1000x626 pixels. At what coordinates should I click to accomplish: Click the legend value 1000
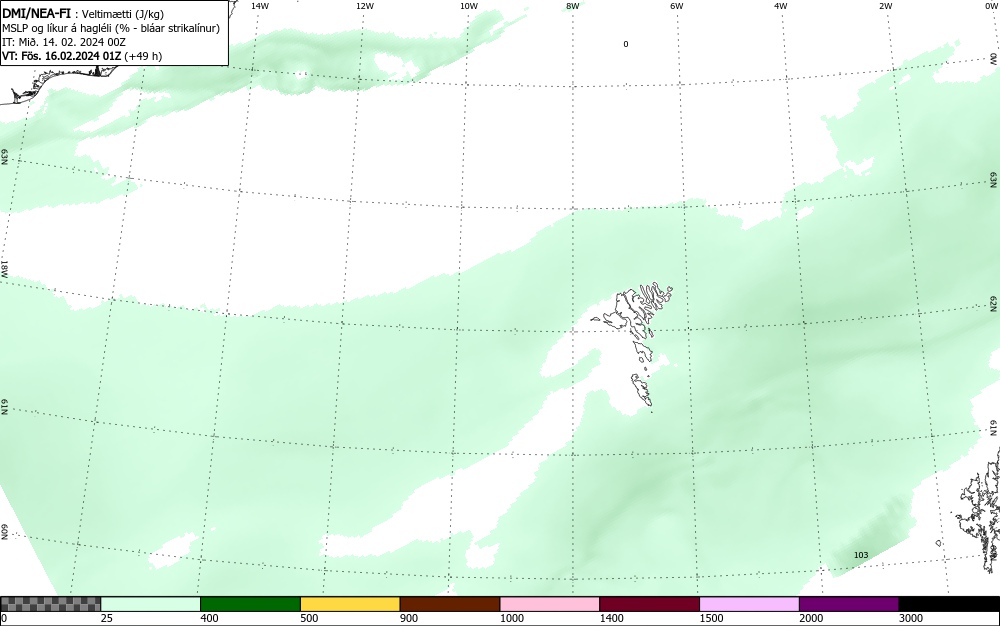click(511, 618)
